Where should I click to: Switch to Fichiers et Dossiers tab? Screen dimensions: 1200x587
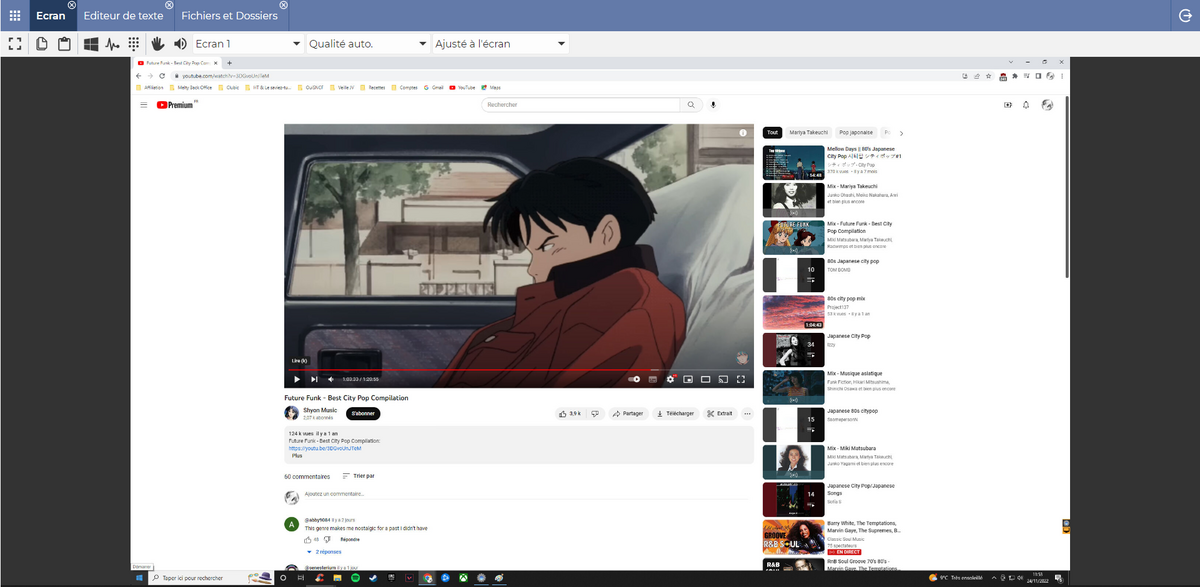(x=230, y=15)
